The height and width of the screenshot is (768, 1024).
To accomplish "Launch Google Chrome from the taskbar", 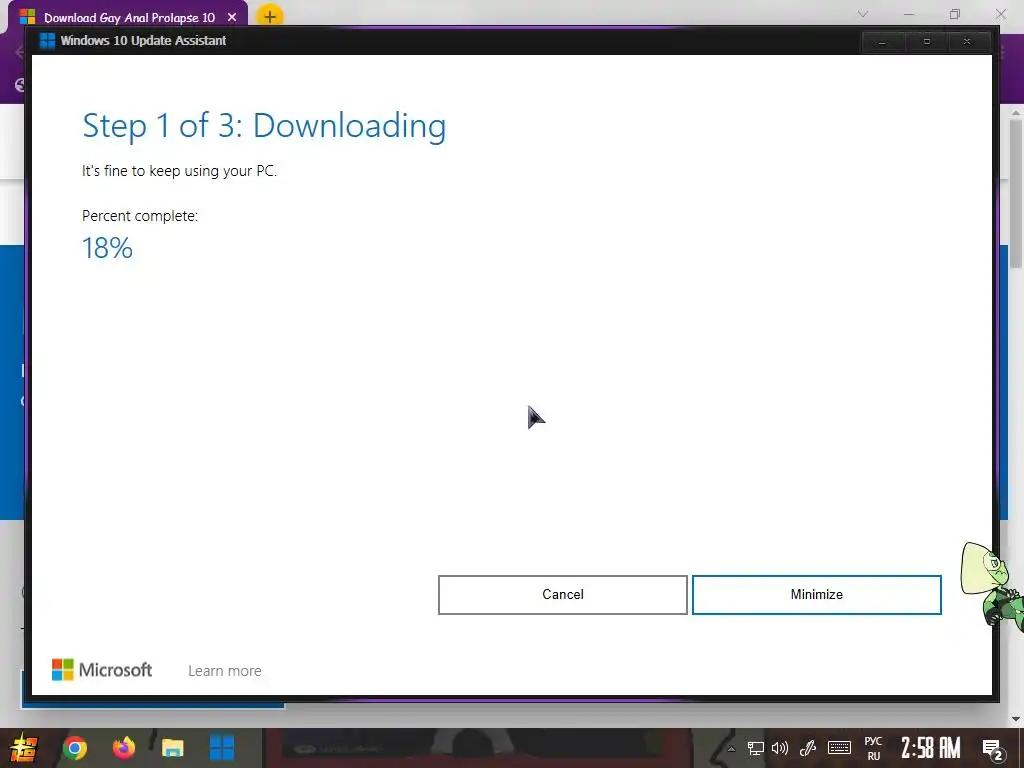I will pyautogui.click(x=74, y=748).
